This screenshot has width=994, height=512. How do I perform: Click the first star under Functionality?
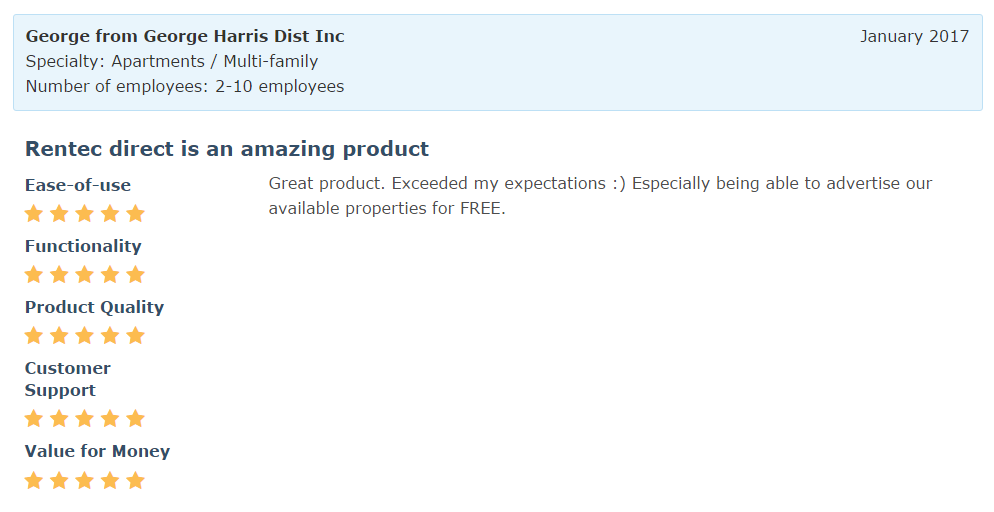point(34,274)
